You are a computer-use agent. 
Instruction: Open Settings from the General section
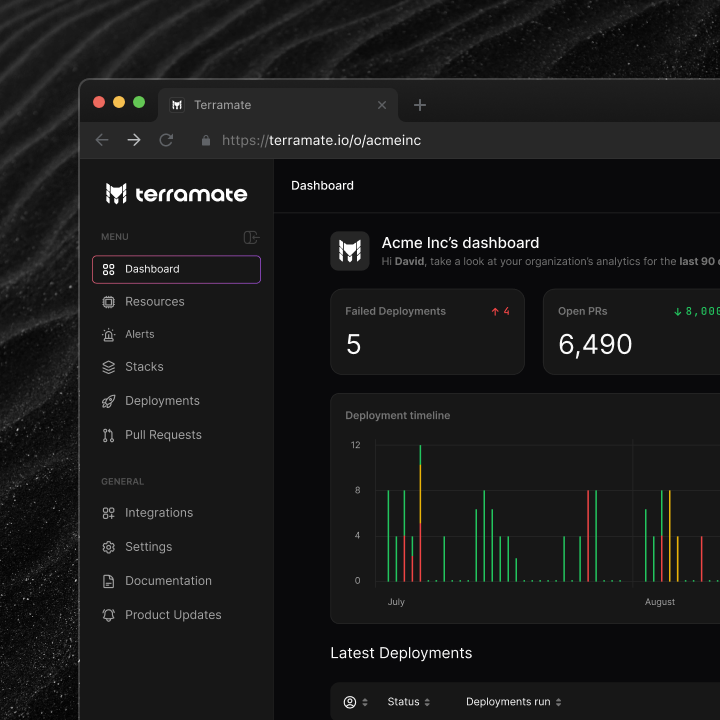148,547
